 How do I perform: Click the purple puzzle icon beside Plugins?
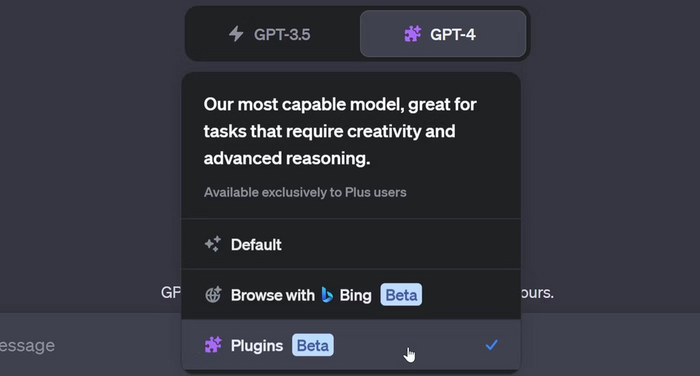point(213,345)
